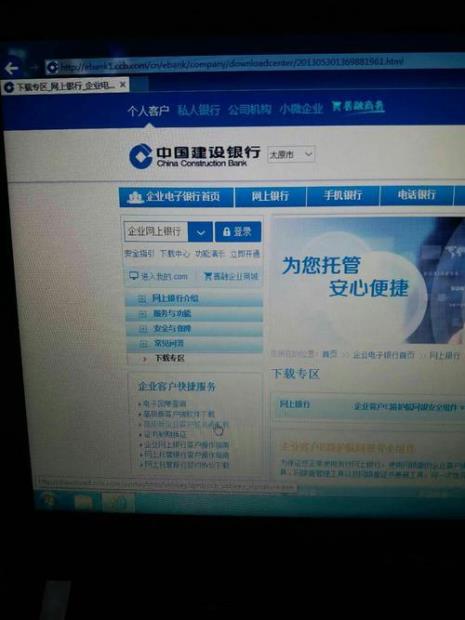Click the browser back arrow
Screen dimensions: 465x620
[11, 68]
